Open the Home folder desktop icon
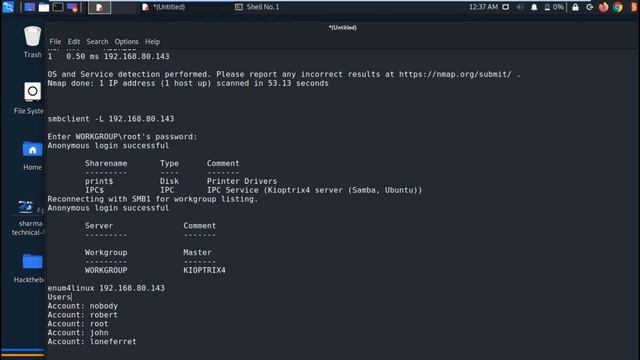The width and height of the screenshot is (640, 360). (x=32, y=156)
